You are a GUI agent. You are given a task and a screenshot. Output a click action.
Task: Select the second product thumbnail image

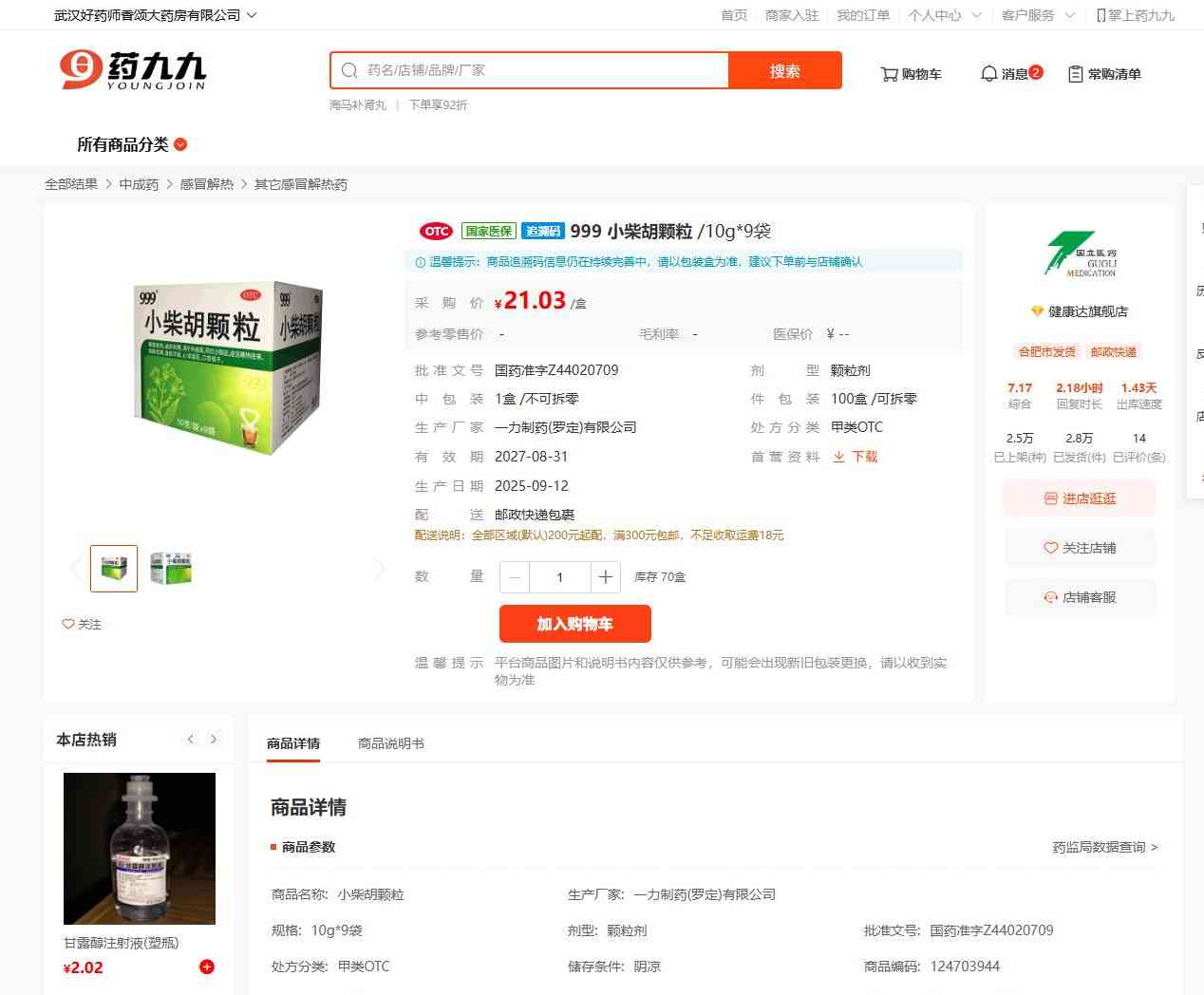coord(171,569)
